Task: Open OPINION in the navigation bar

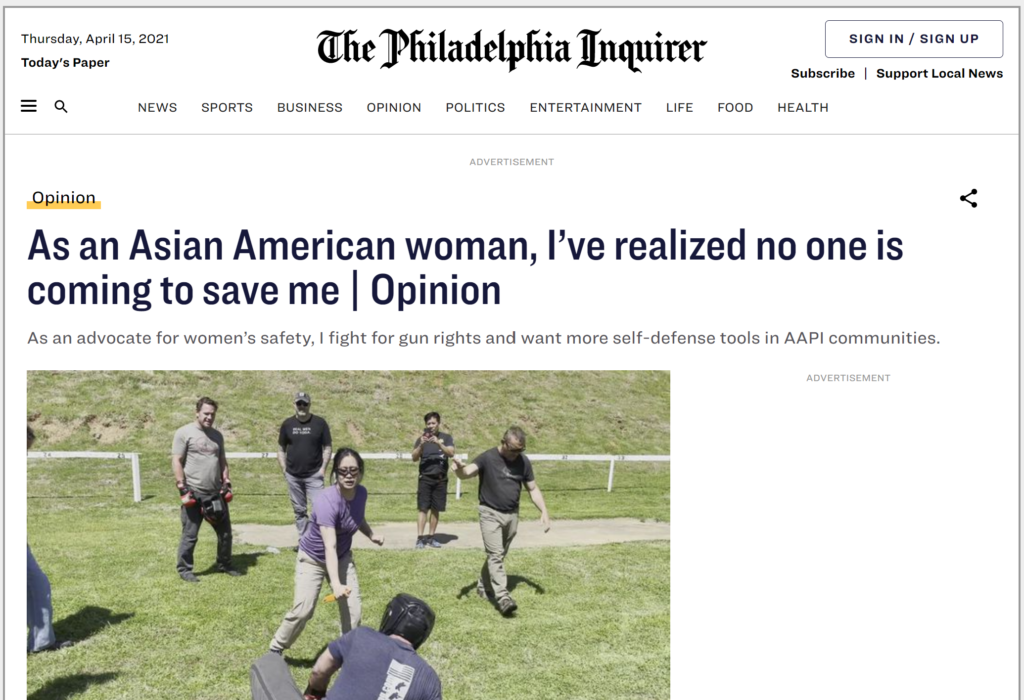Action: click(394, 107)
